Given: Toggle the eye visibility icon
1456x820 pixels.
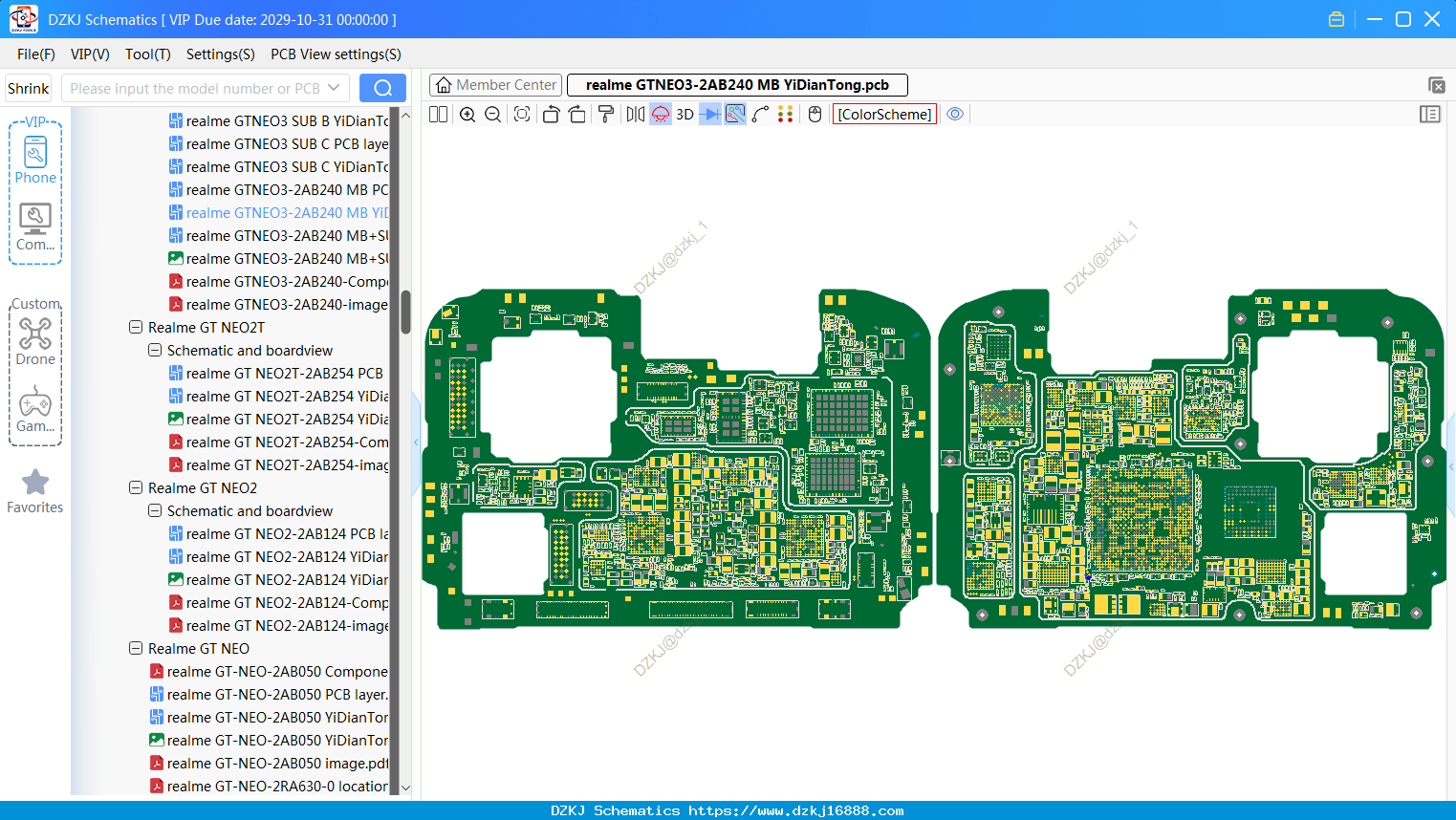Looking at the screenshot, I should (955, 115).
